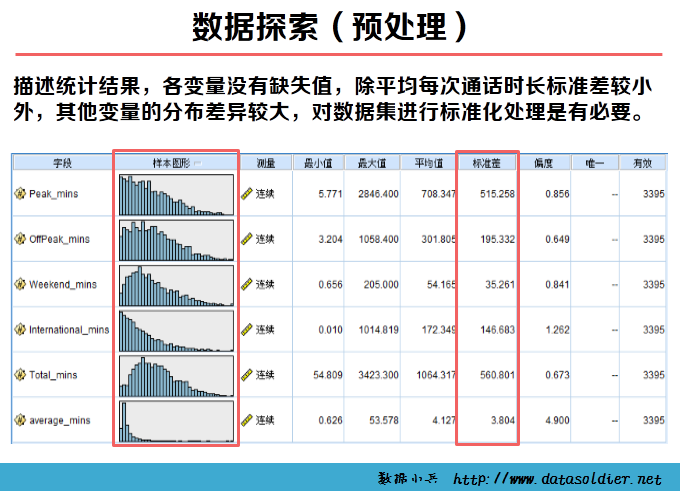The width and height of the screenshot is (680, 491).
Task: Sort by the 标准差 column header
Action: point(487,163)
